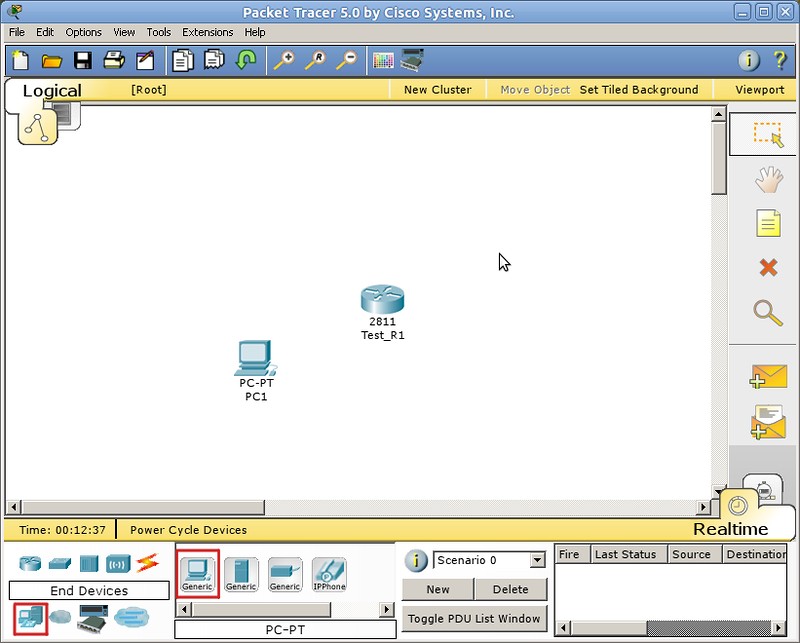Switch to Realtime mode tab
This screenshot has height=643, width=800.
tap(730, 529)
